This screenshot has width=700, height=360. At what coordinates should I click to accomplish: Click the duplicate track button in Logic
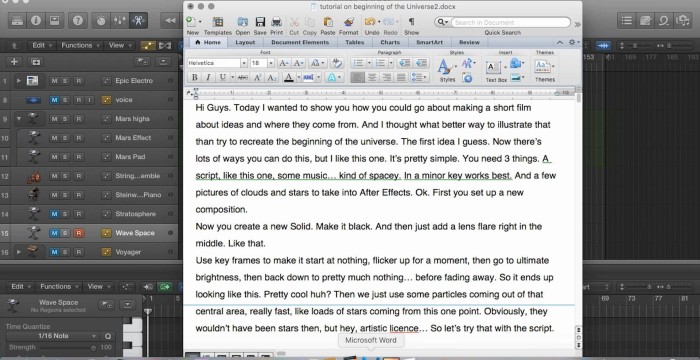click(x=36, y=62)
